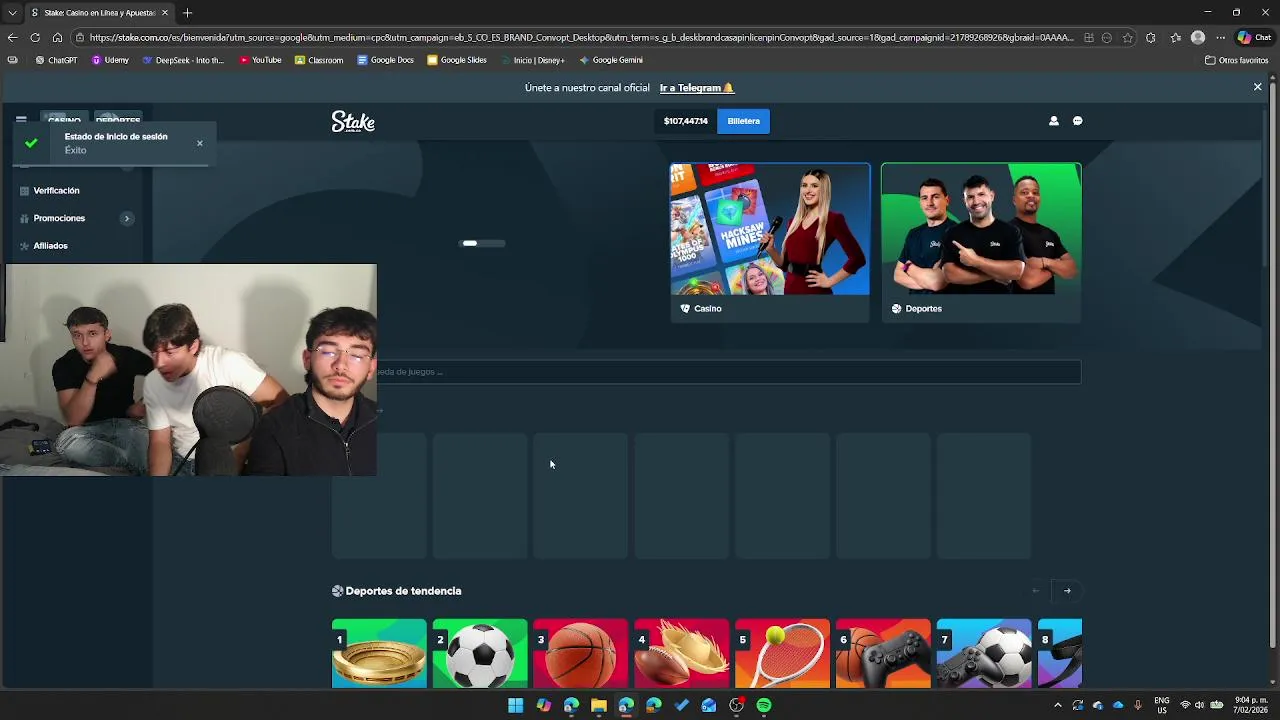Expand the Promociones submenu arrow
This screenshot has width=1280, height=720.
tap(127, 218)
